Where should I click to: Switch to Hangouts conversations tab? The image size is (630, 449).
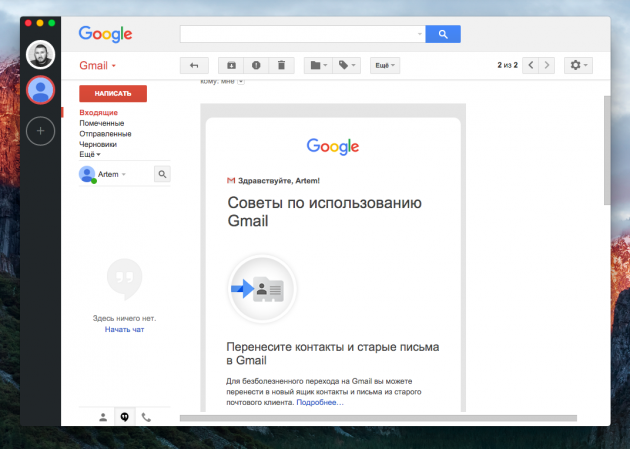pyautogui.click(x=125, y=417)
